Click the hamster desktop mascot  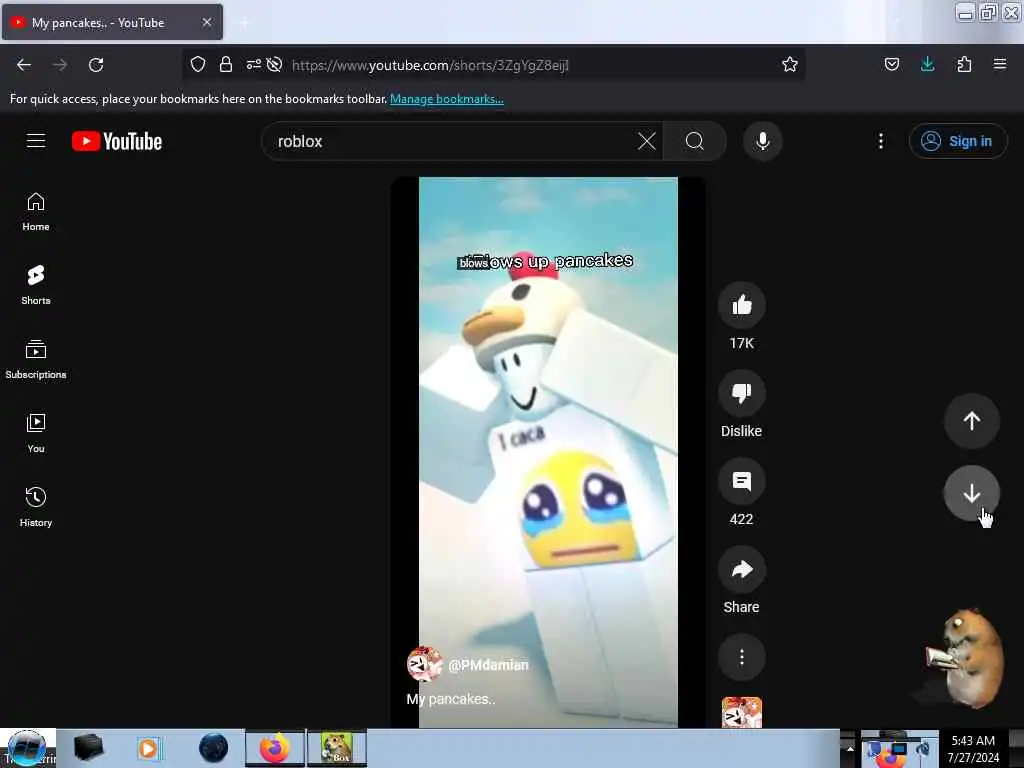point(965,658)
